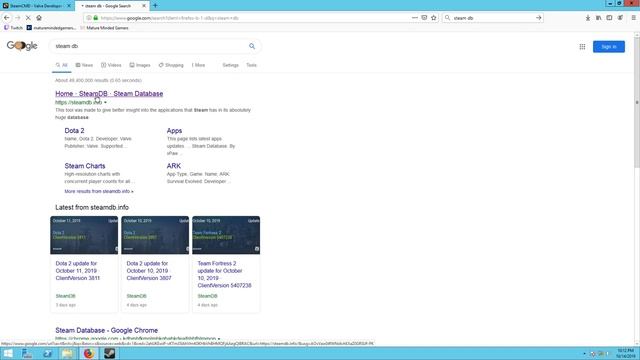640x360 pixels.
Task: Open the Firefox home page
Action: 39,18
